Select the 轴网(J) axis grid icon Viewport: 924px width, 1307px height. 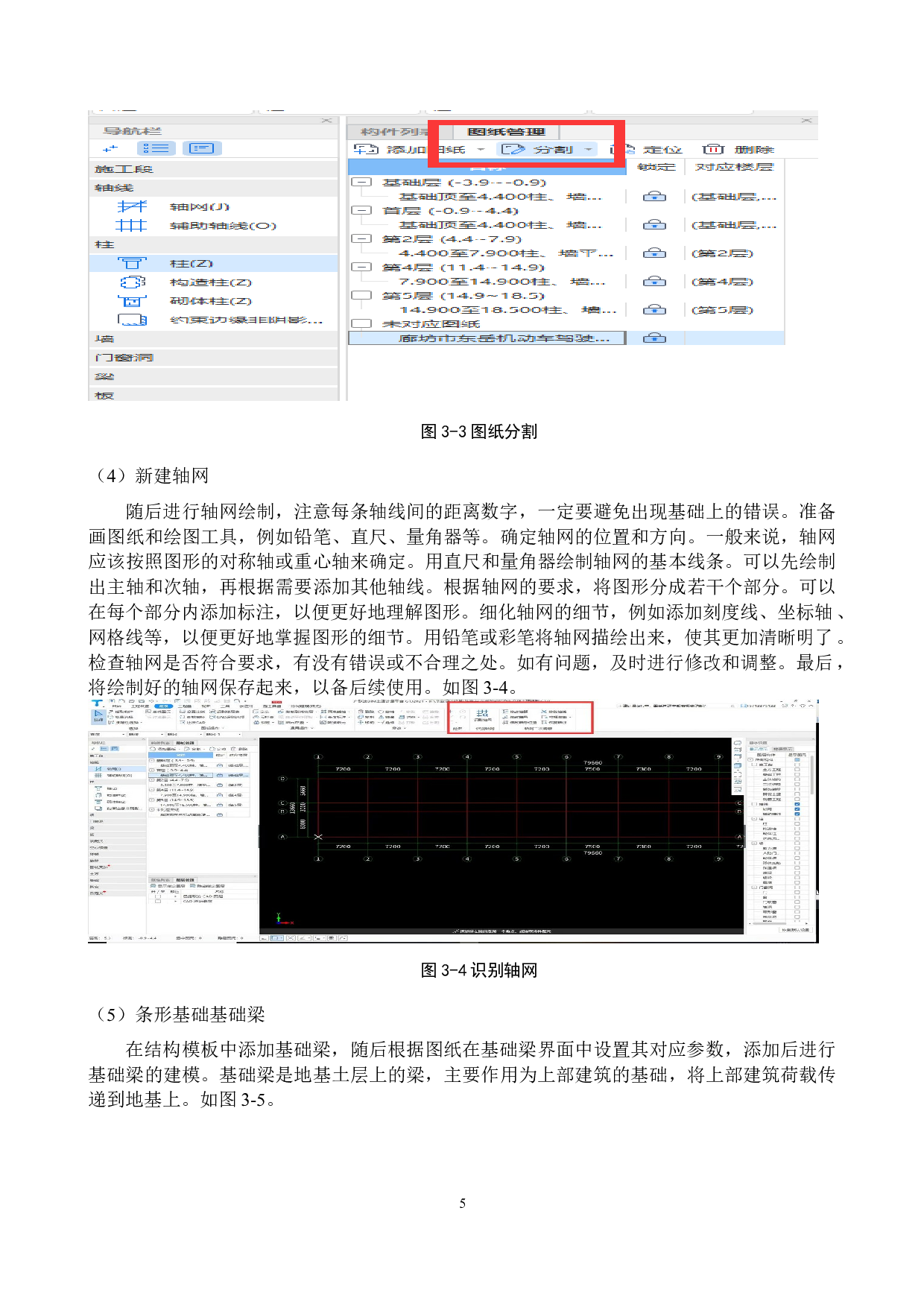(x=132, y=207)
